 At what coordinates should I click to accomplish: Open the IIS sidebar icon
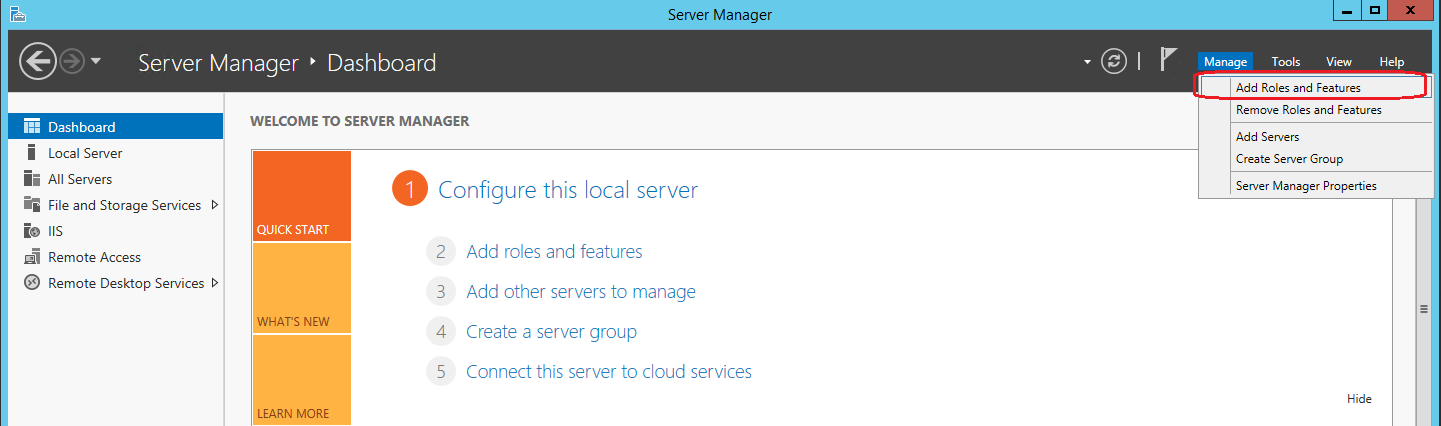point(31,231)
